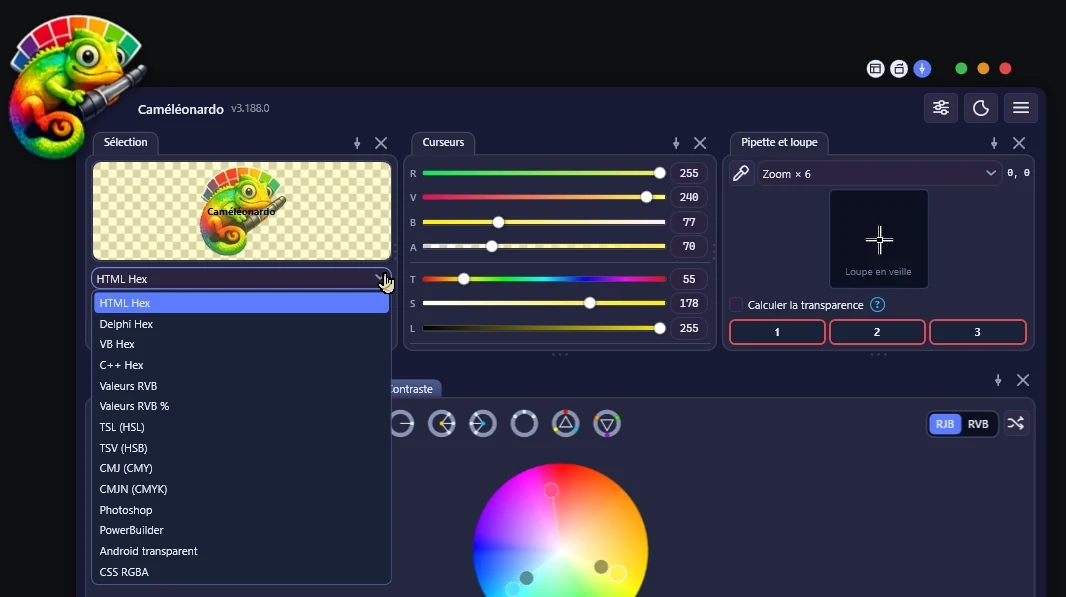Click magnifier preset button 1
The image size is (1066, 597).
777,332
